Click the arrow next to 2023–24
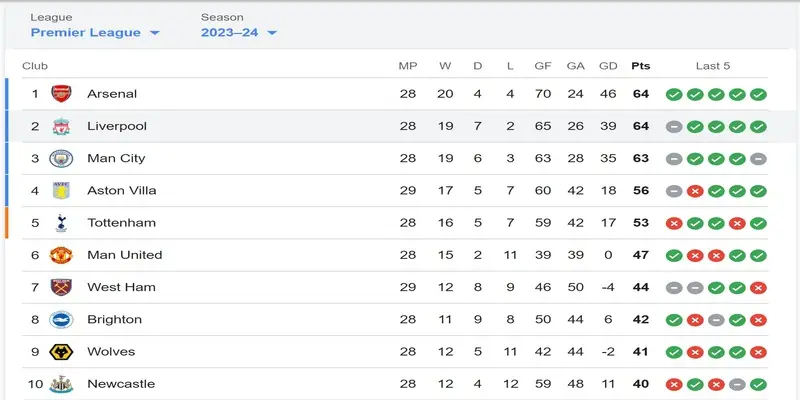 click(x=272, y=33)
